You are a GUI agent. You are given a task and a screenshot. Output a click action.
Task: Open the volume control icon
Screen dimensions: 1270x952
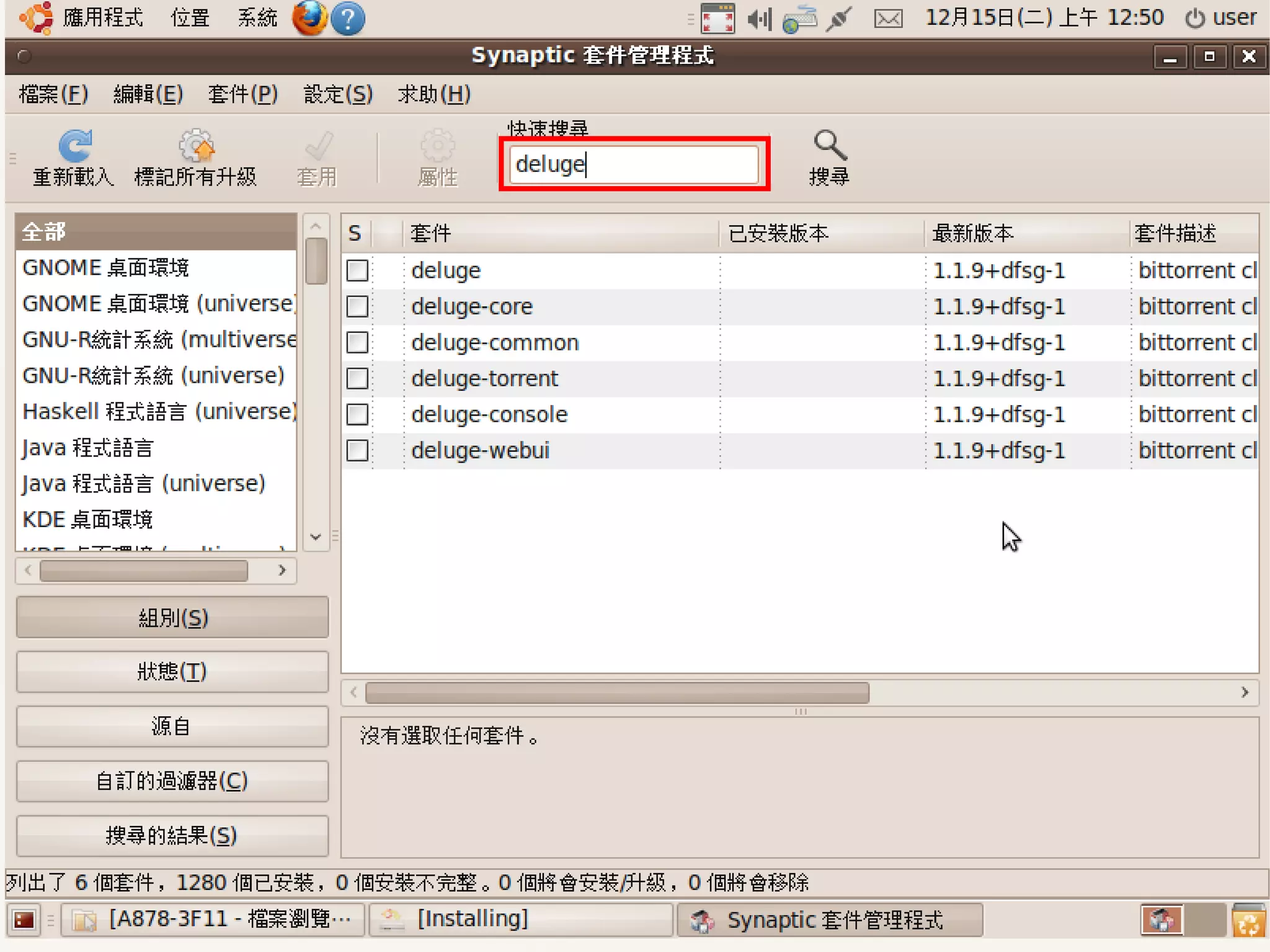pyautogui.click(x=759, y=19)
